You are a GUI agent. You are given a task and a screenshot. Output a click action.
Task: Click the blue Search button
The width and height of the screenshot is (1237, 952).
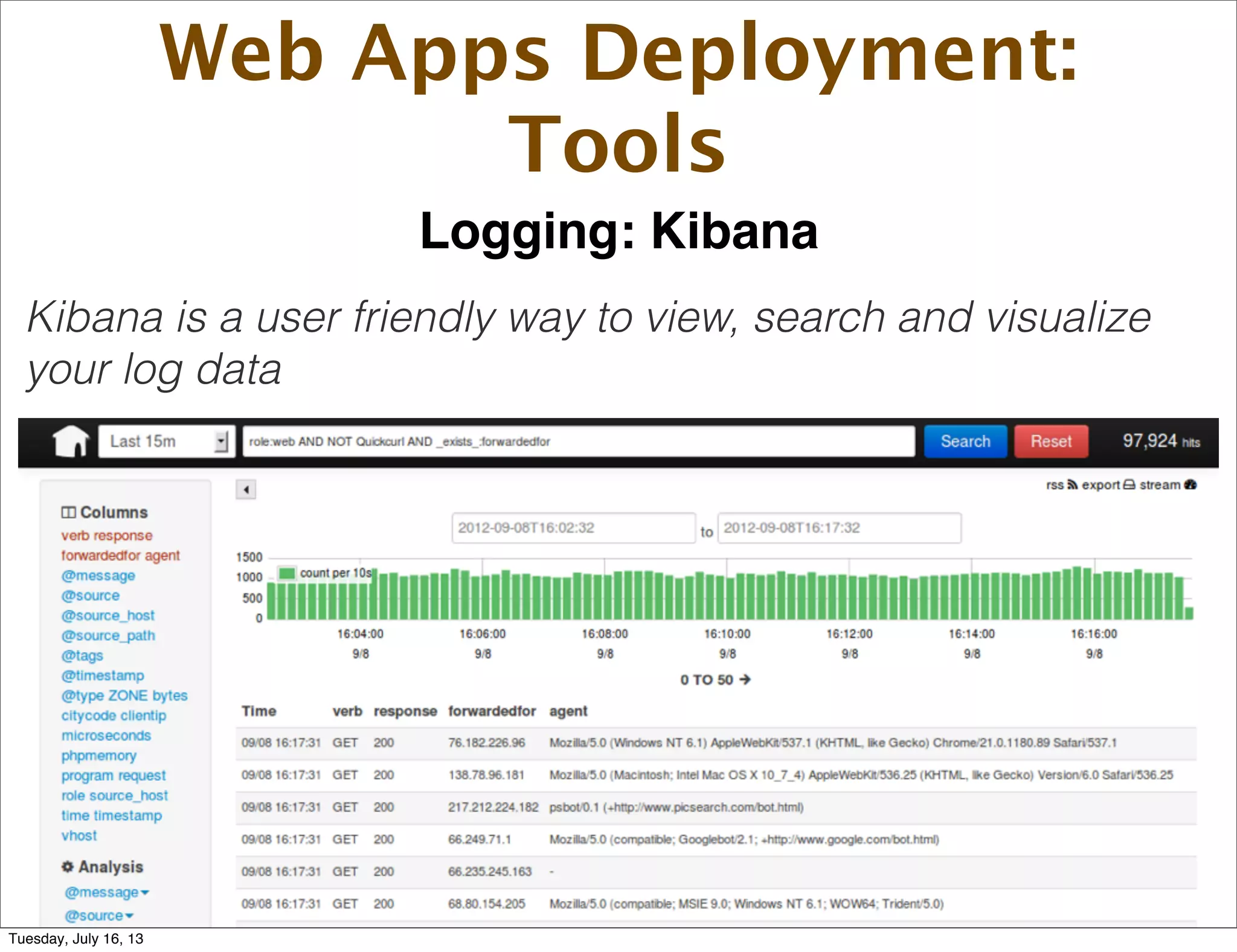[x=965, y=442]
